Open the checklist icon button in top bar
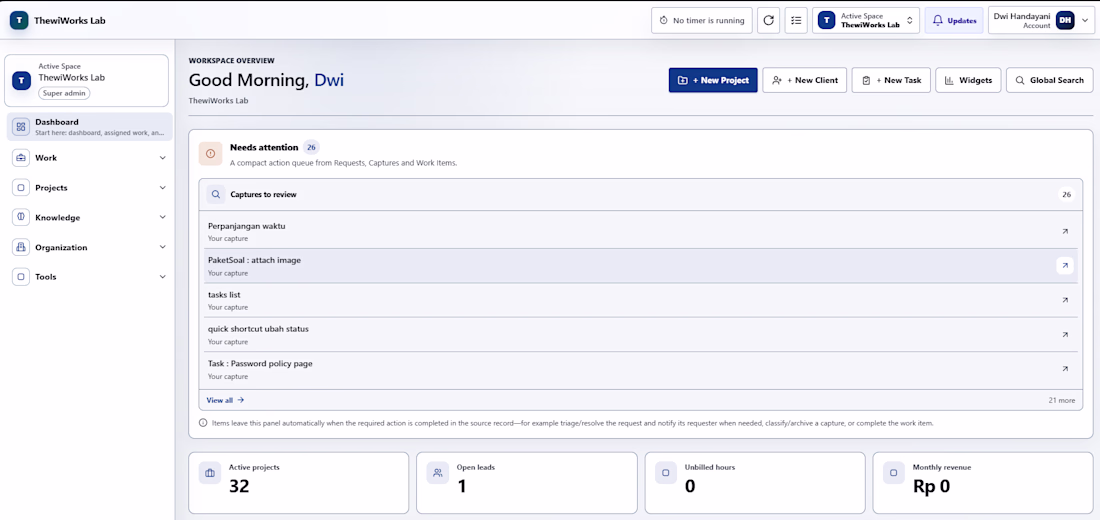The height and width of the screenshot is (520, 1100). [x=796, y=20]
